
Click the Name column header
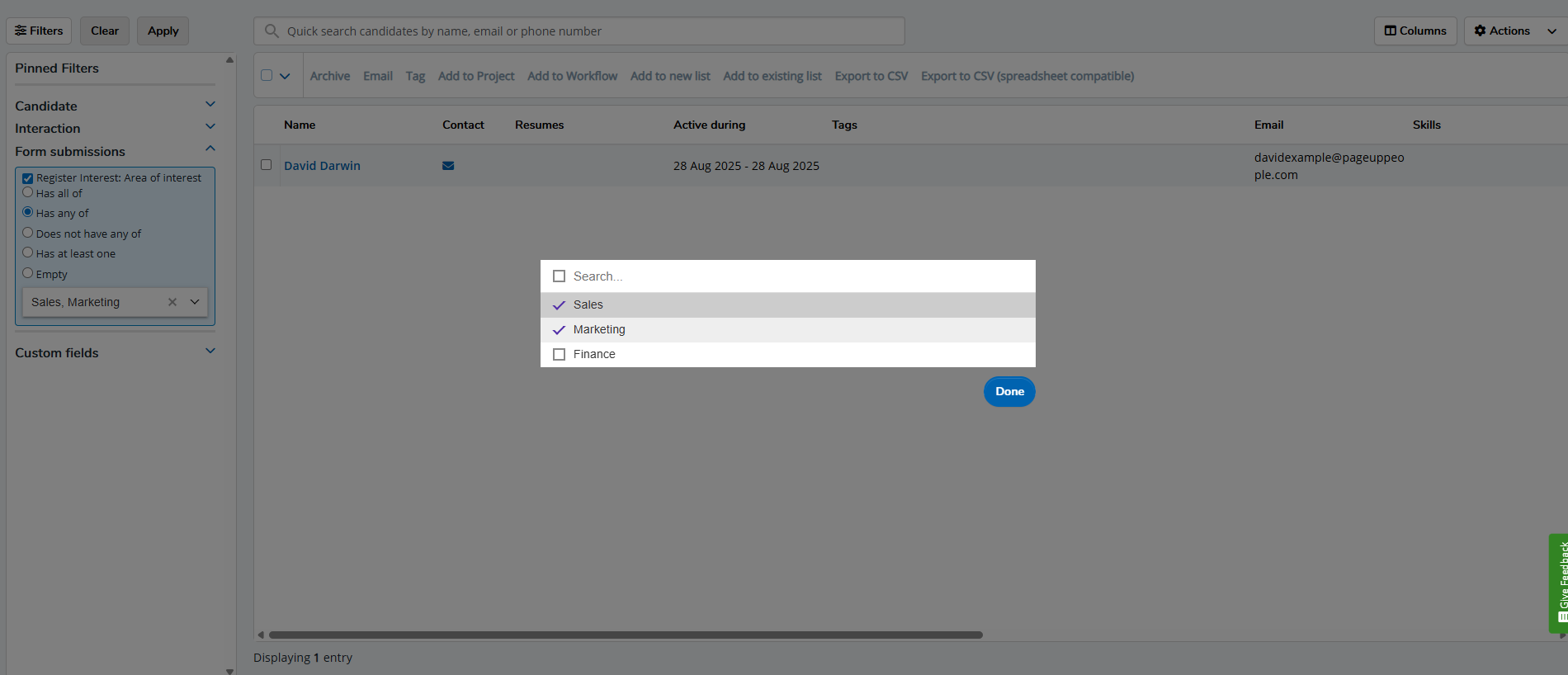pyautogui.click(x=300, y=125)
